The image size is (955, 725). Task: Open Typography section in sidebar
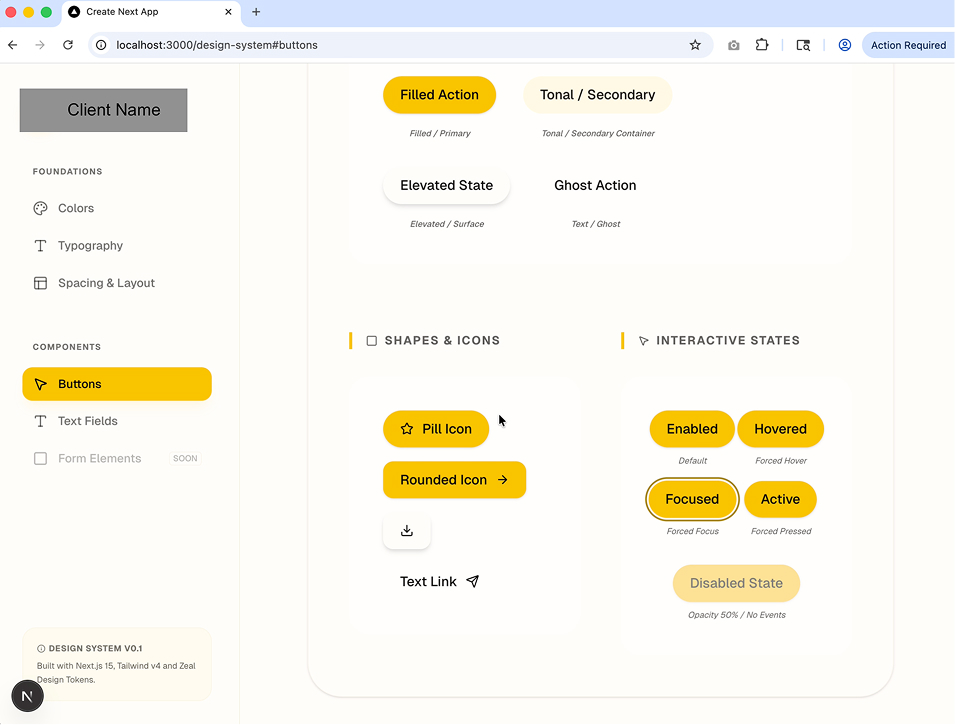(x=90, y=246)
